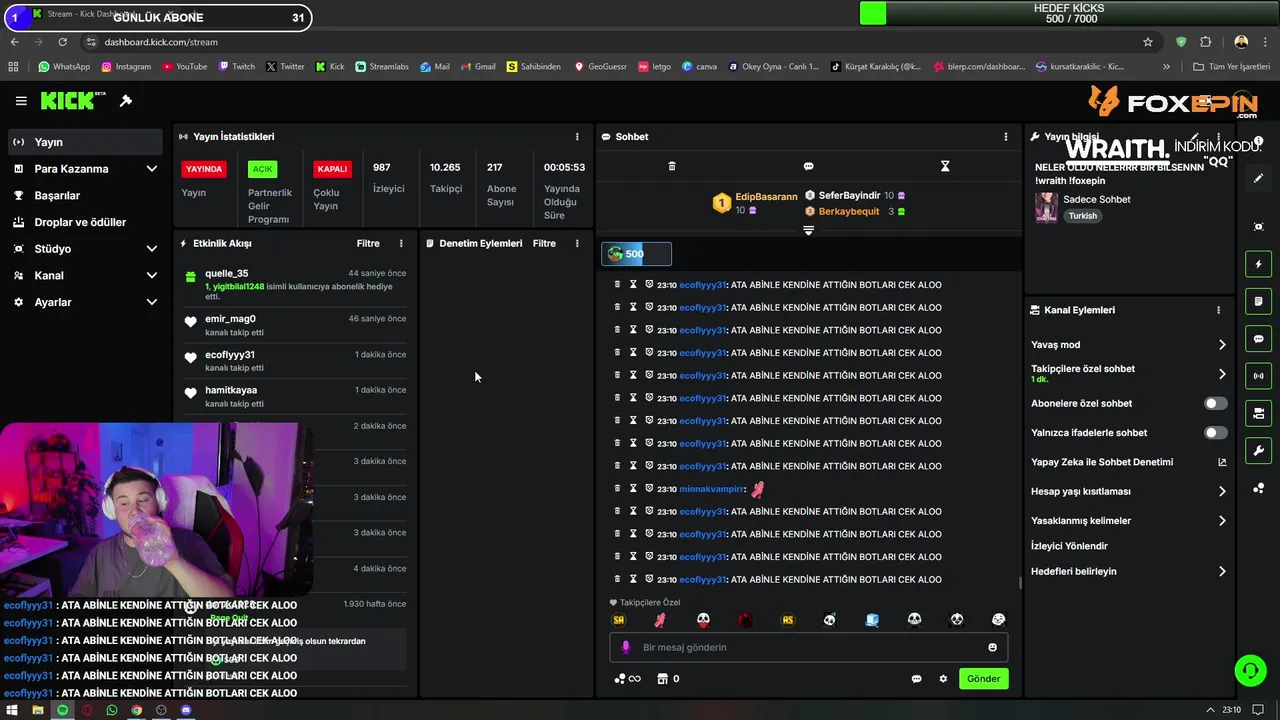Click YAYINDA status badge
Viewport: 1280px width, 720px height.
tap(203, 169)
